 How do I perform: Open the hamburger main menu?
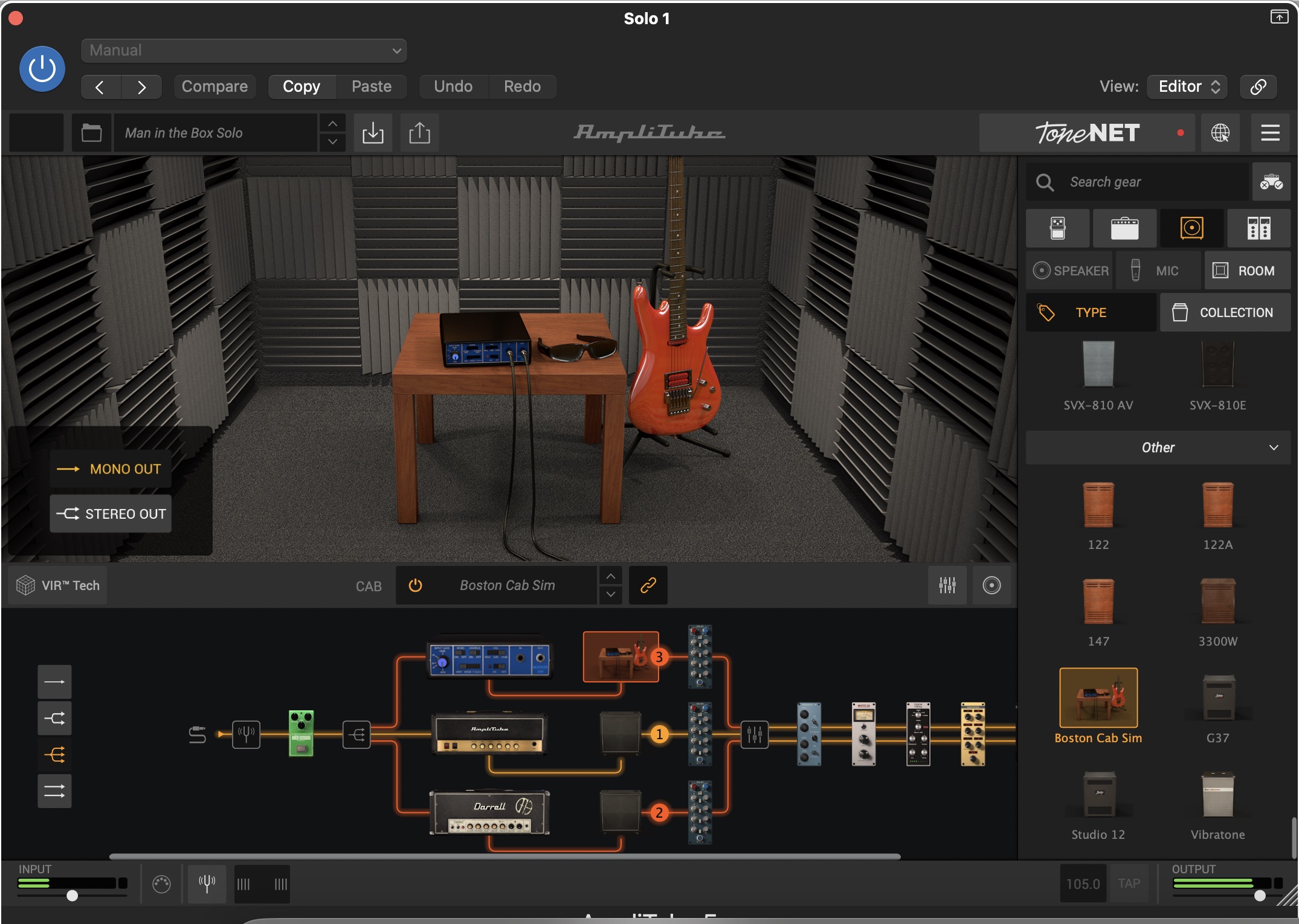(x=1270, y=132)
